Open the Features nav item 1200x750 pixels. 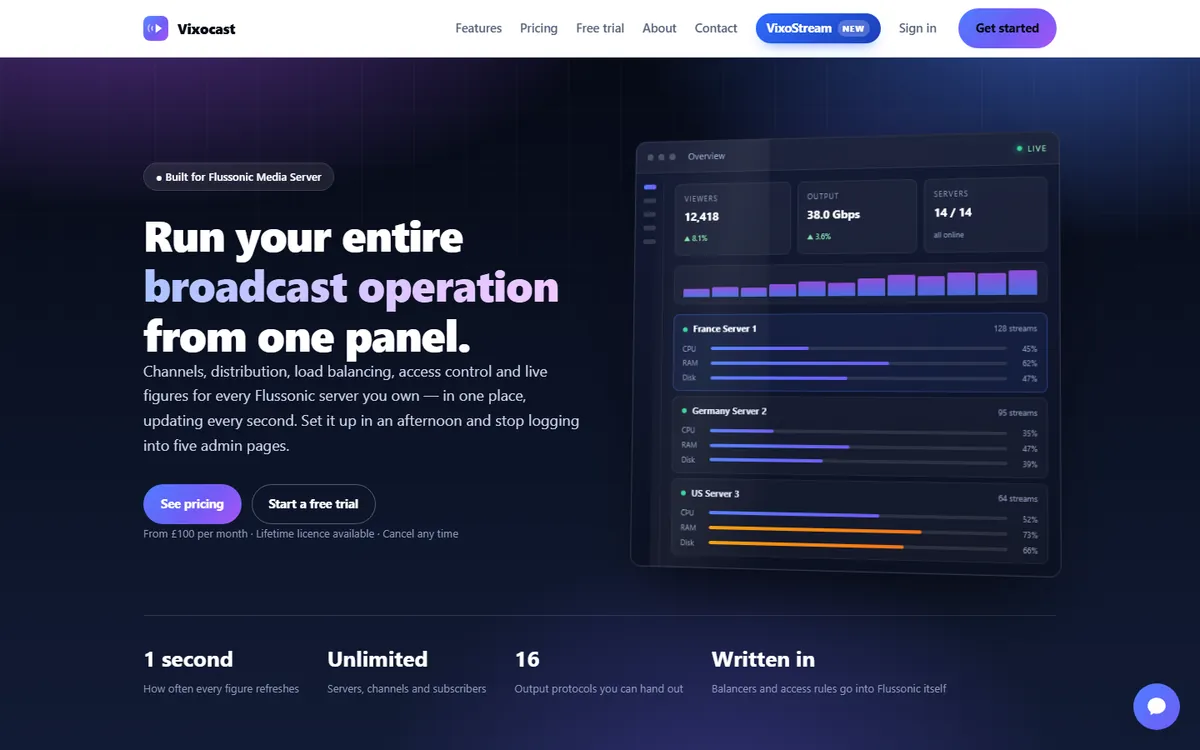point(479,28)
